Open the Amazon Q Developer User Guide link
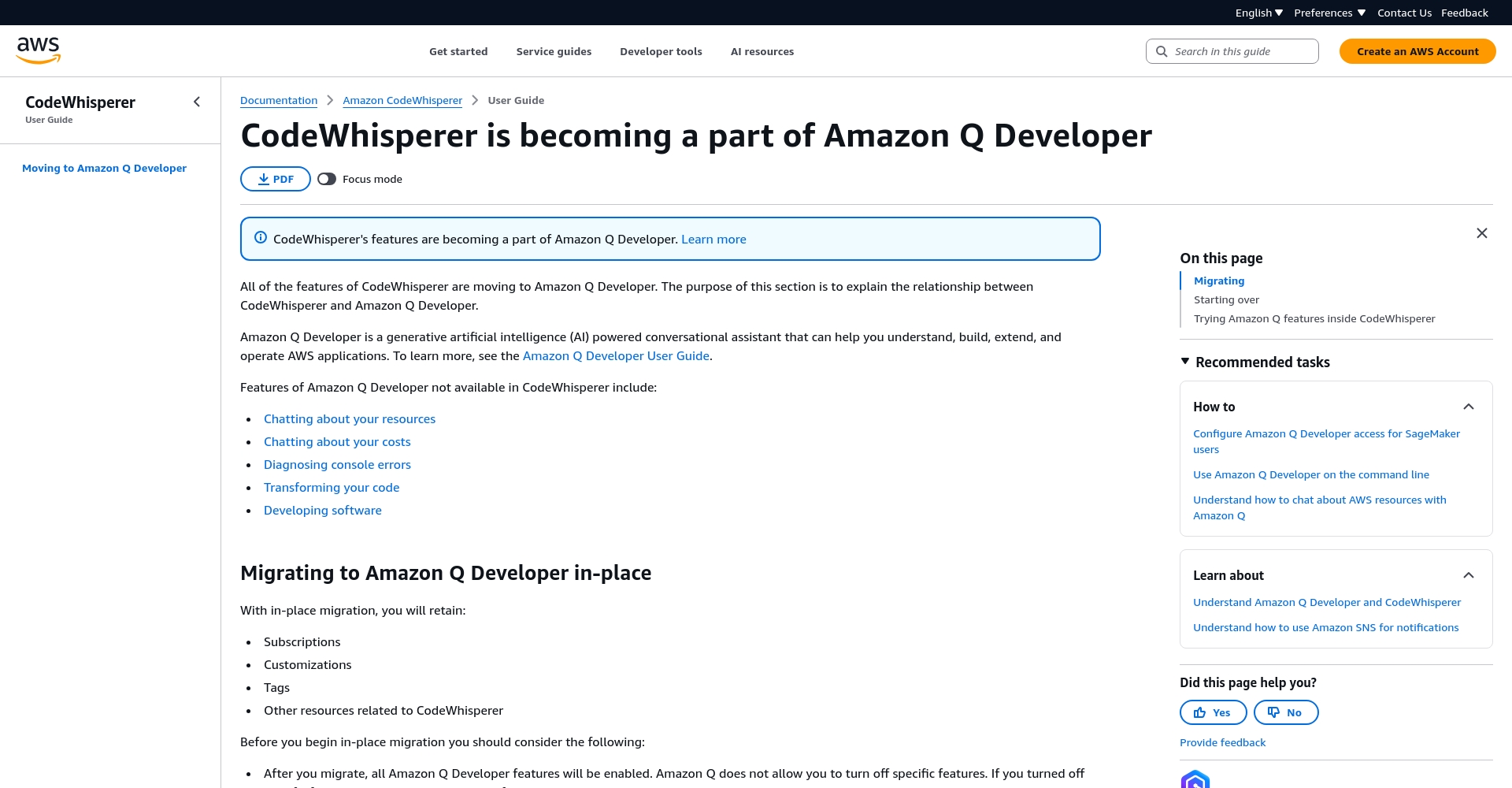1512x788 pixels. pyautogui.click(x=616, y=355)
